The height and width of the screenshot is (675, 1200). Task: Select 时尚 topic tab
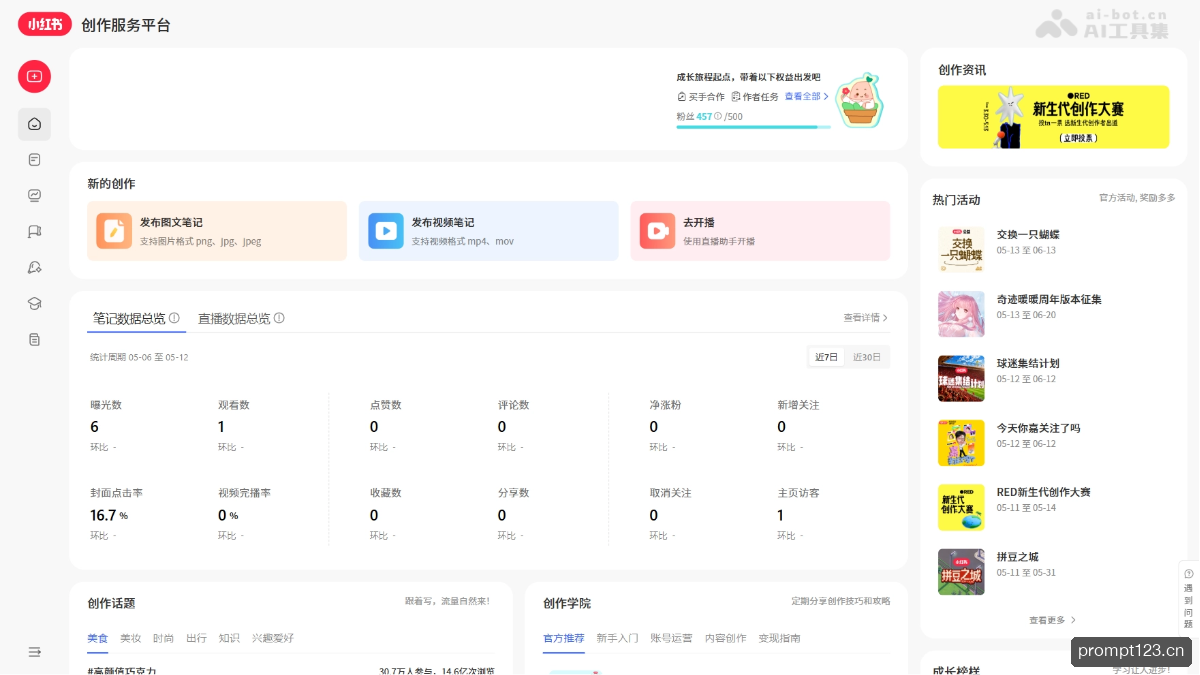163,638
